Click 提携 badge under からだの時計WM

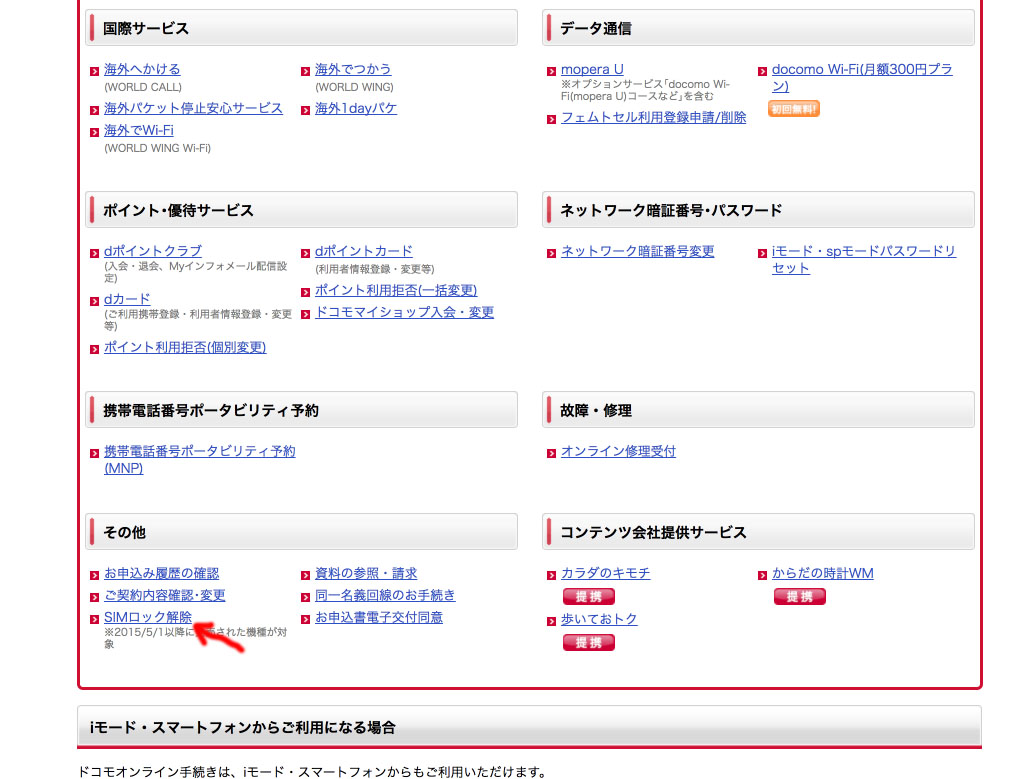pos(799,597)
